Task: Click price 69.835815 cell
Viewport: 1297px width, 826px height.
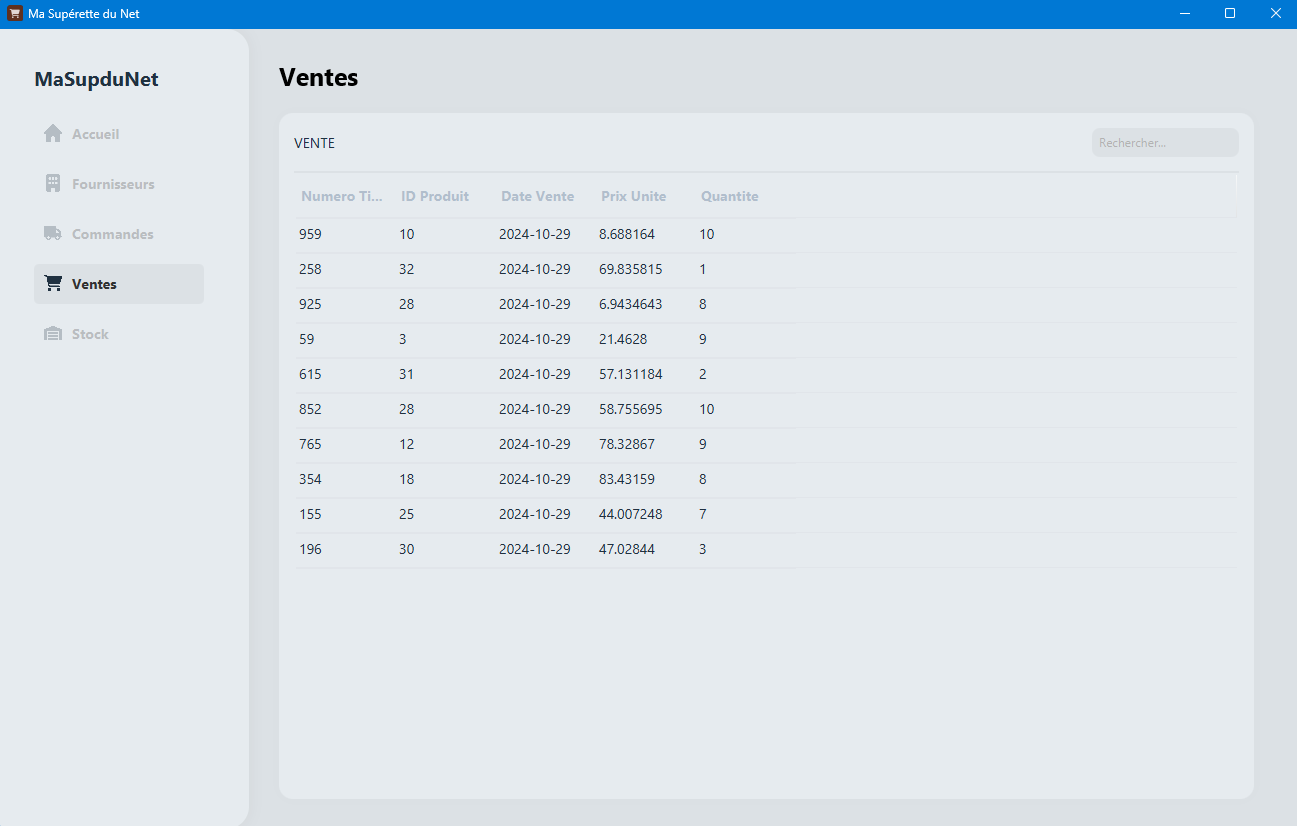Action: click(x=645, y=269)
